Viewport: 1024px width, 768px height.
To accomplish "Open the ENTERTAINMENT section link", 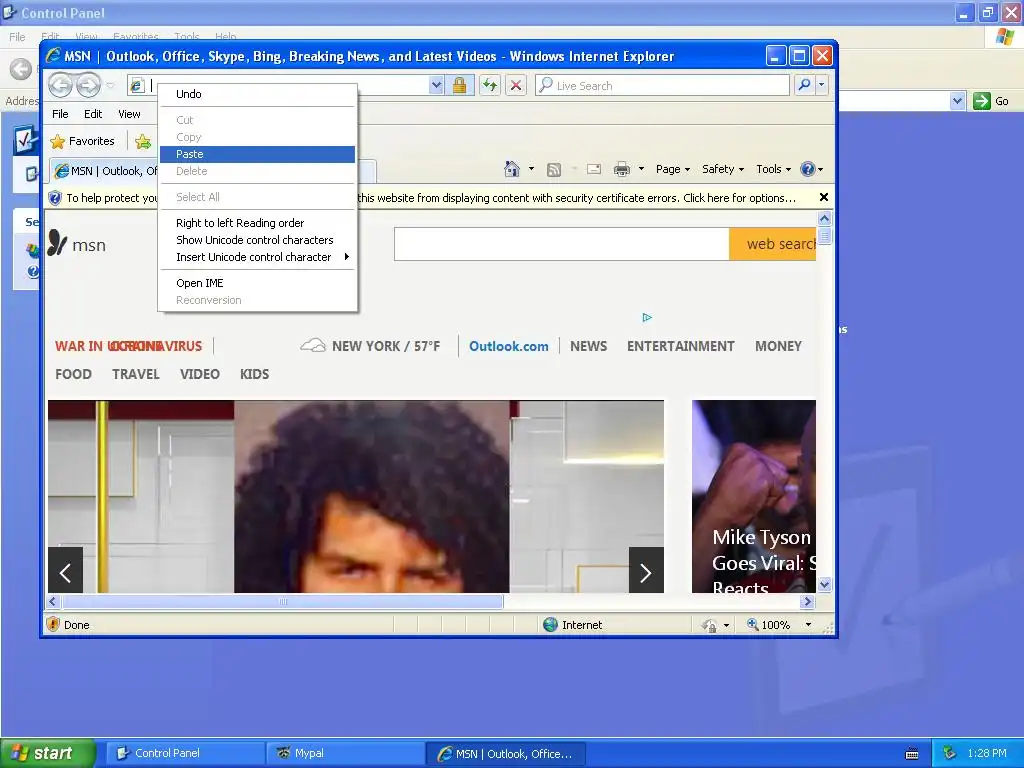I will point(680,346).
